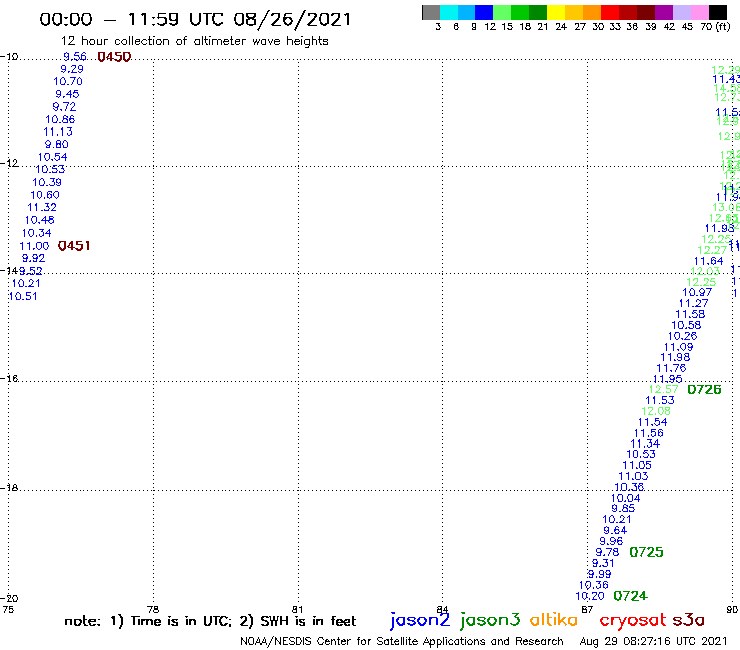This screenshot has height=650, width=740.
Task: Click the wave height value '9.31'
Action: tap(603, 563)
